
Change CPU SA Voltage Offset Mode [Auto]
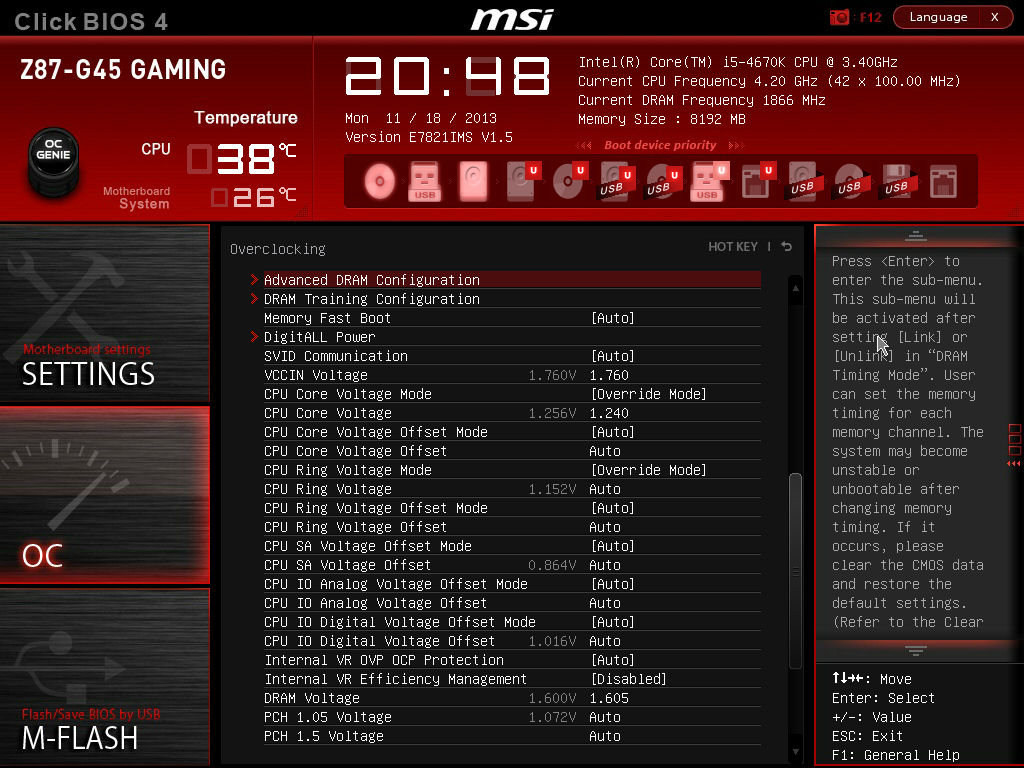point(613,546)
